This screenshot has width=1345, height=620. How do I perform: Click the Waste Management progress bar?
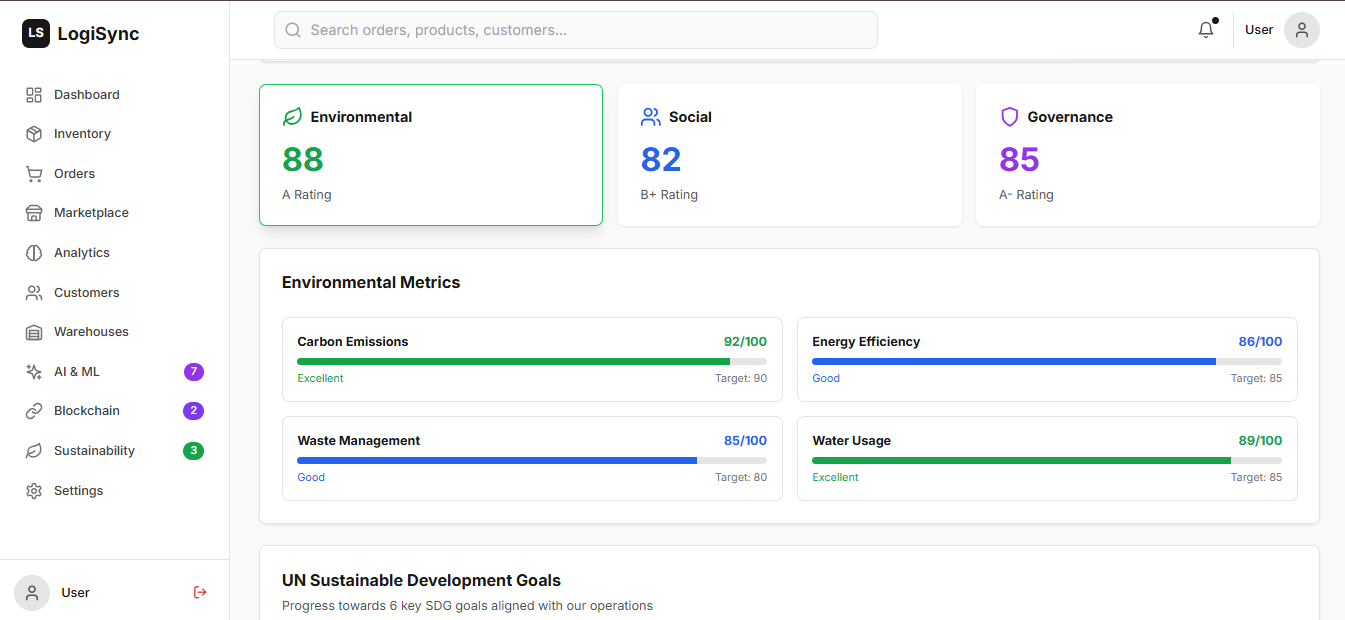coord(532,460)
